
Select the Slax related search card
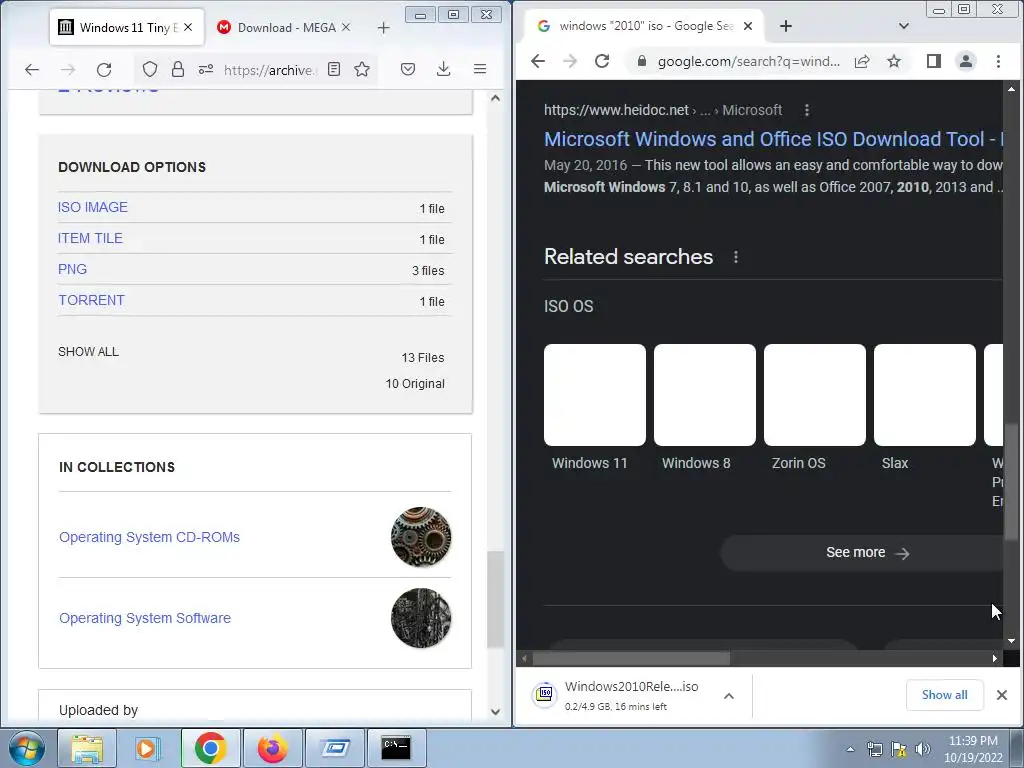pos(925,408)
